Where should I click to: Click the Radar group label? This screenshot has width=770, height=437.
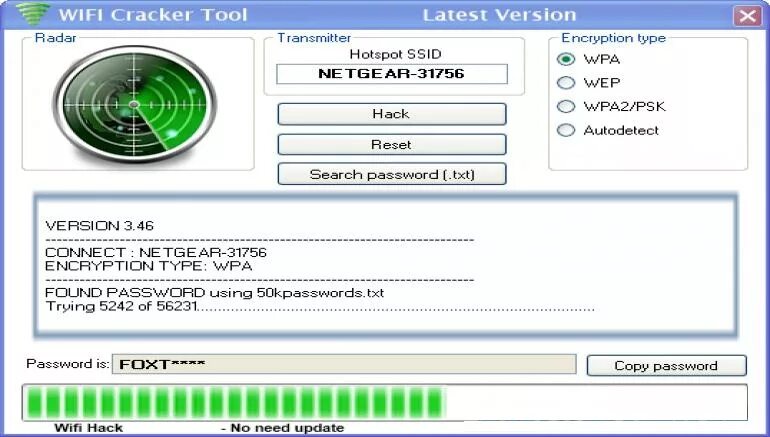[x=55, y=38]
